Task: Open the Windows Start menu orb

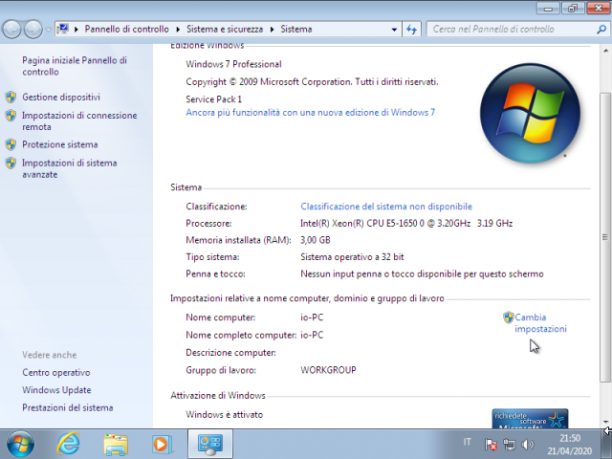Action: click(x=20, y=444)
